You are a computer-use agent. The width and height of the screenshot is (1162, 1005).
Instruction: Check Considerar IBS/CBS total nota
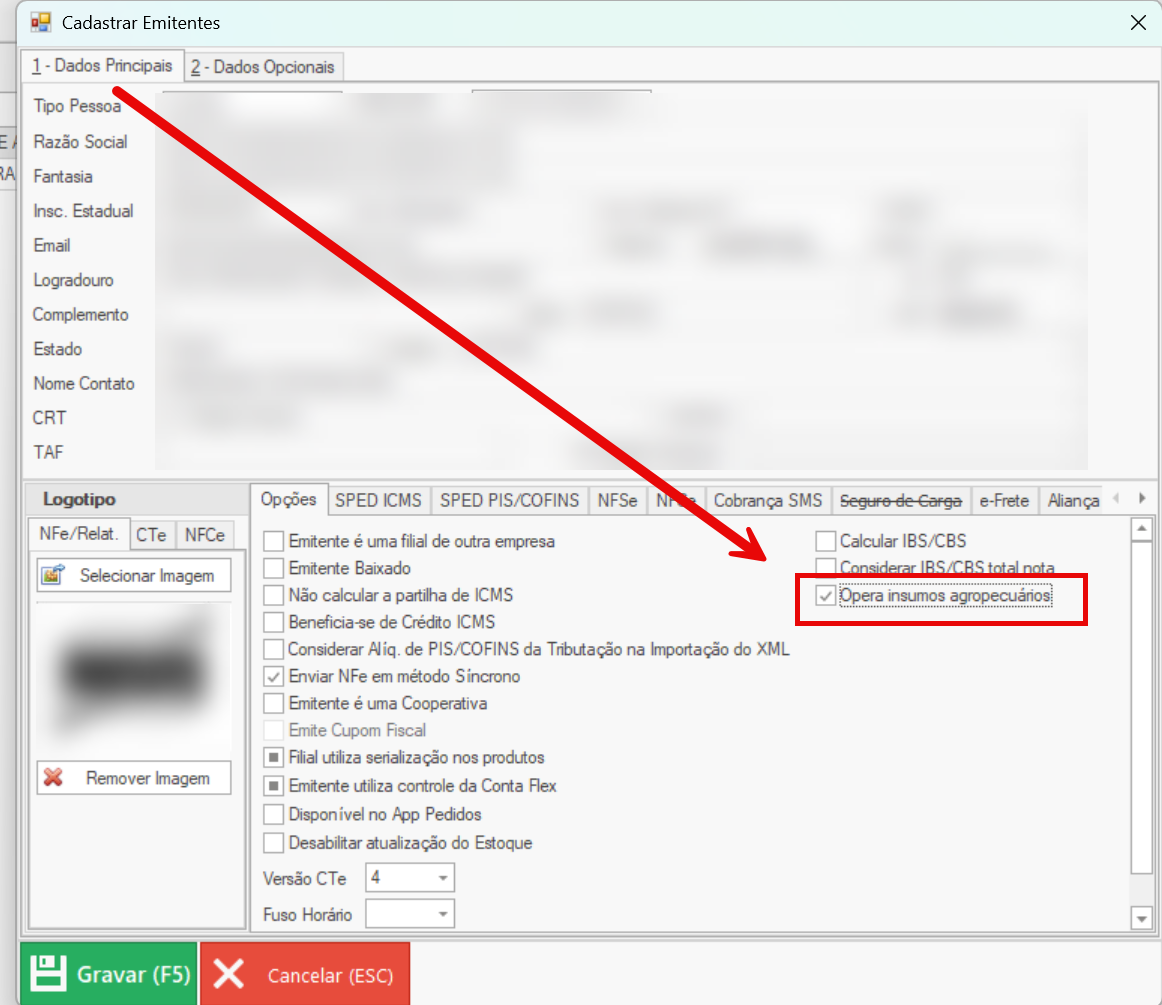[x=826, y=567]
